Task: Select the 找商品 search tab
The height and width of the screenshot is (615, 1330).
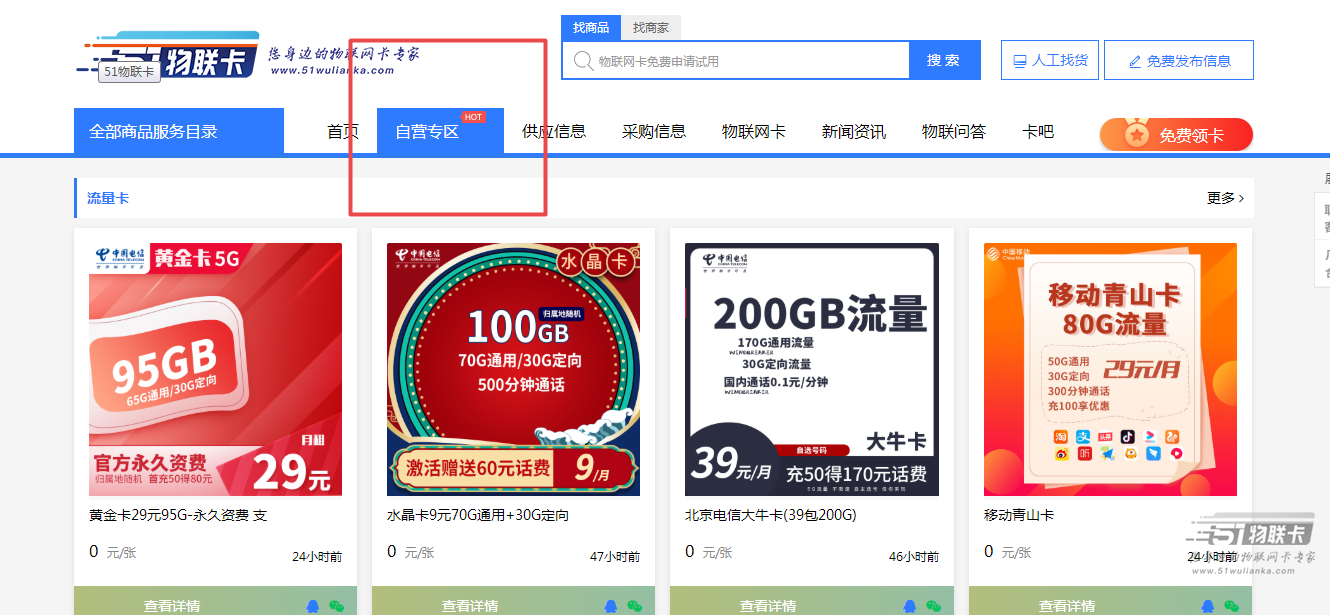Action: [x=591, y=28]
